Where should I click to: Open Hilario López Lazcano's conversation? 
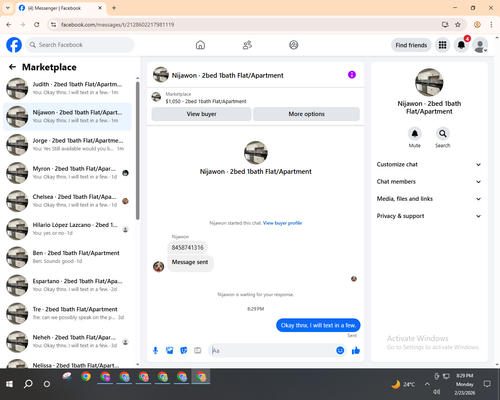pos(67,229)
